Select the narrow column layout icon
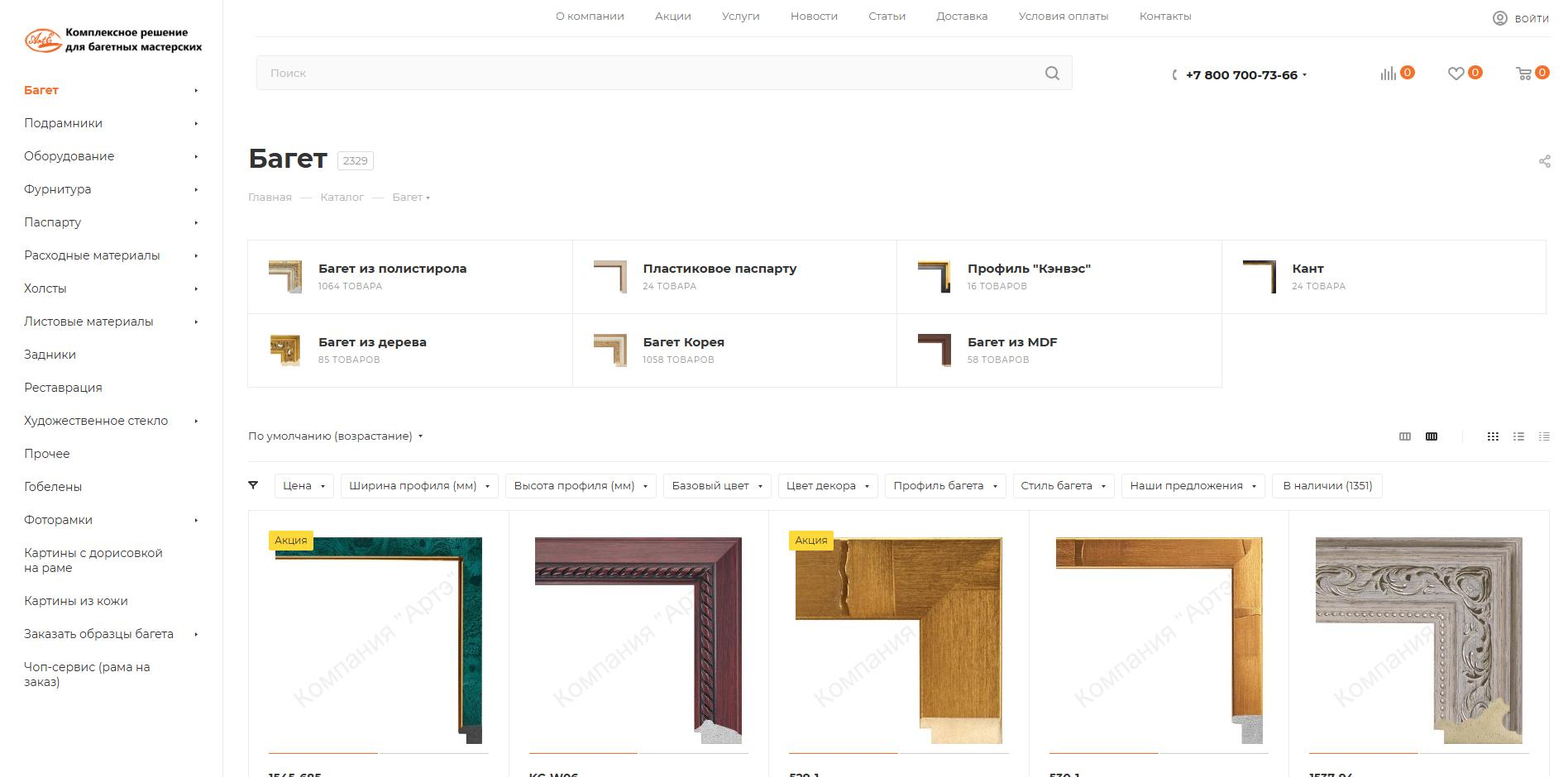 [1432, 436]
